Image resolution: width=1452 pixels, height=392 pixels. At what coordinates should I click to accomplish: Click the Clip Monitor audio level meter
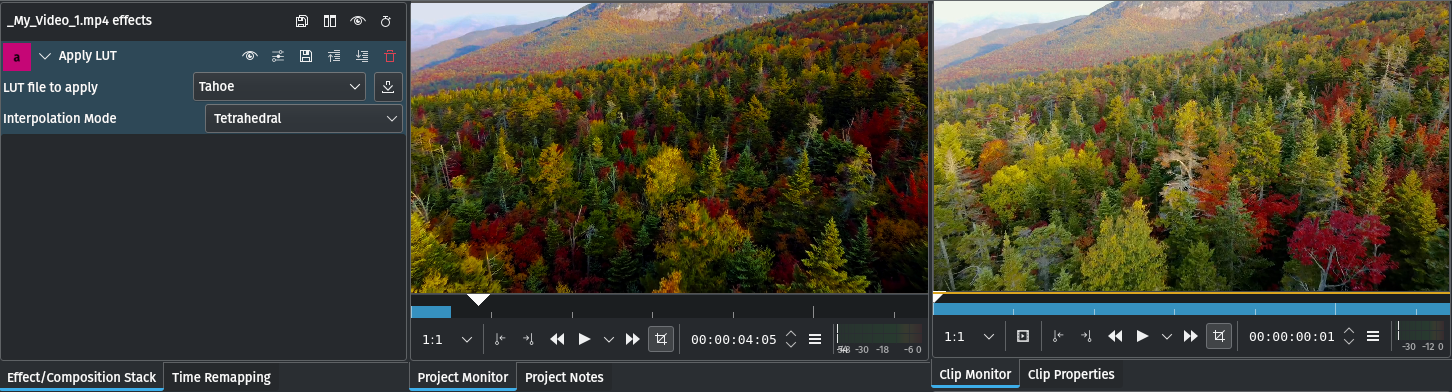1421,336
